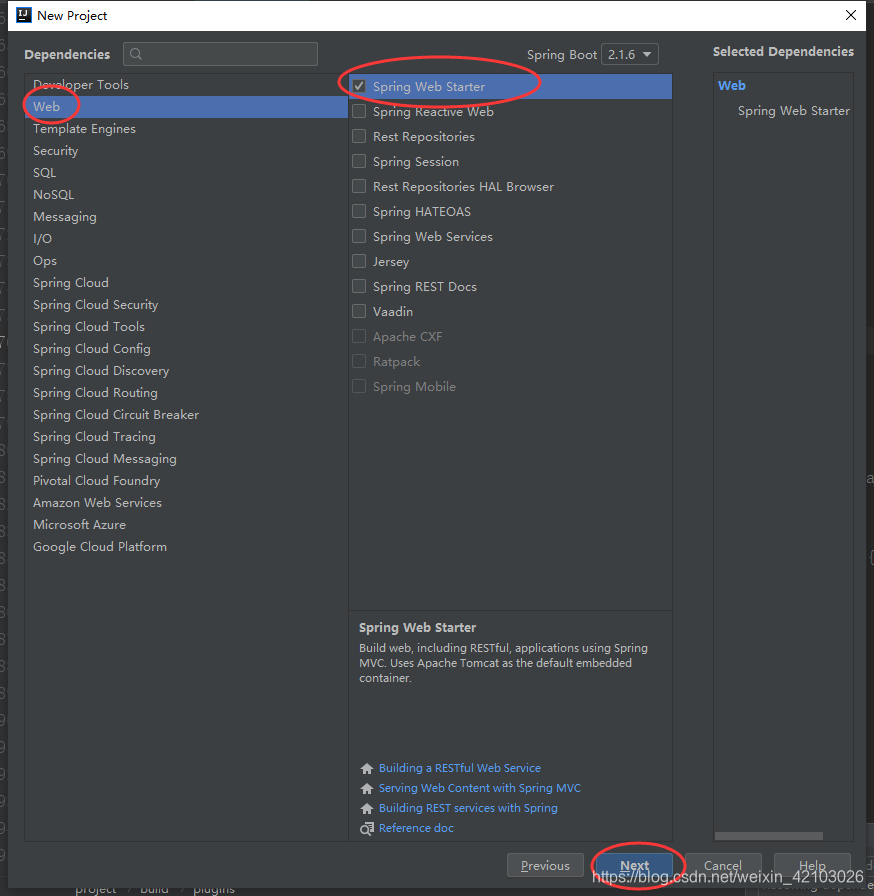Focus the dependencies search field

(x=220, y=54)
